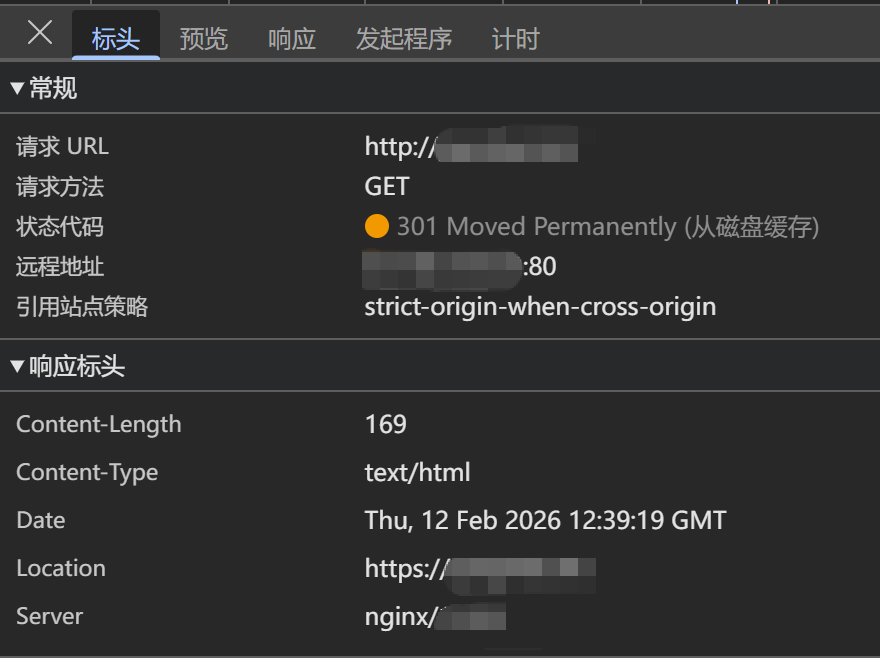This screenshot has width=880, height=658.
Task: Click the 请求 URL value
Action: [x=471, y=147]
